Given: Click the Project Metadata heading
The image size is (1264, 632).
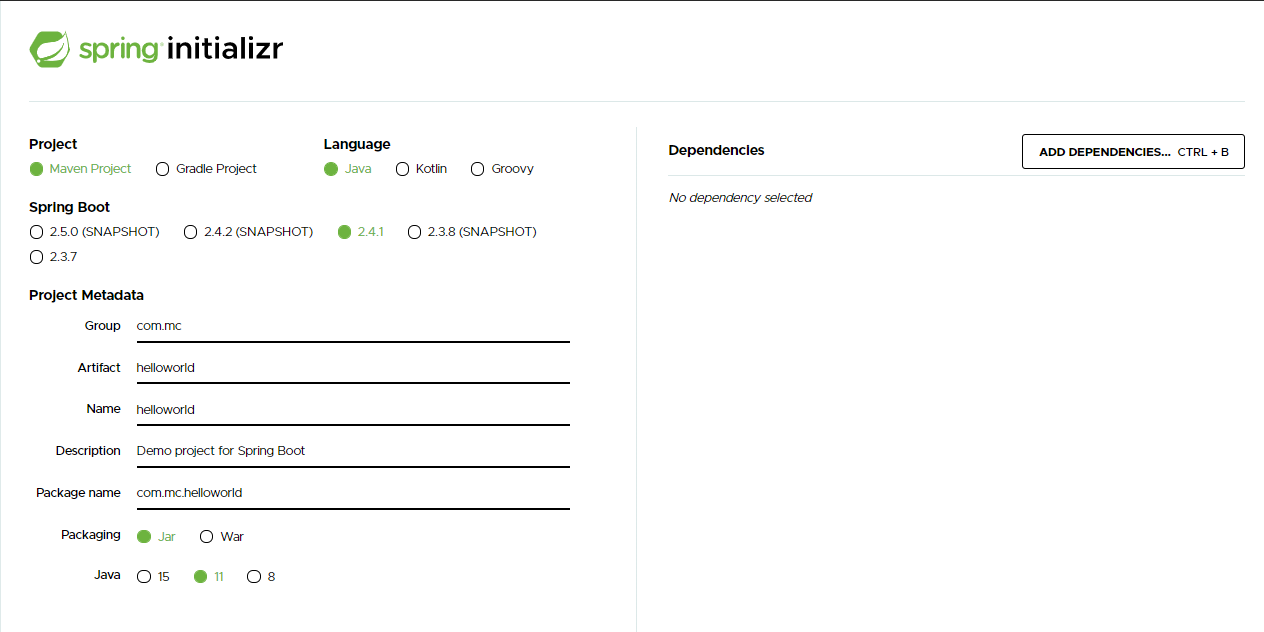Looking at the screenshot, I should pos(86,295).
